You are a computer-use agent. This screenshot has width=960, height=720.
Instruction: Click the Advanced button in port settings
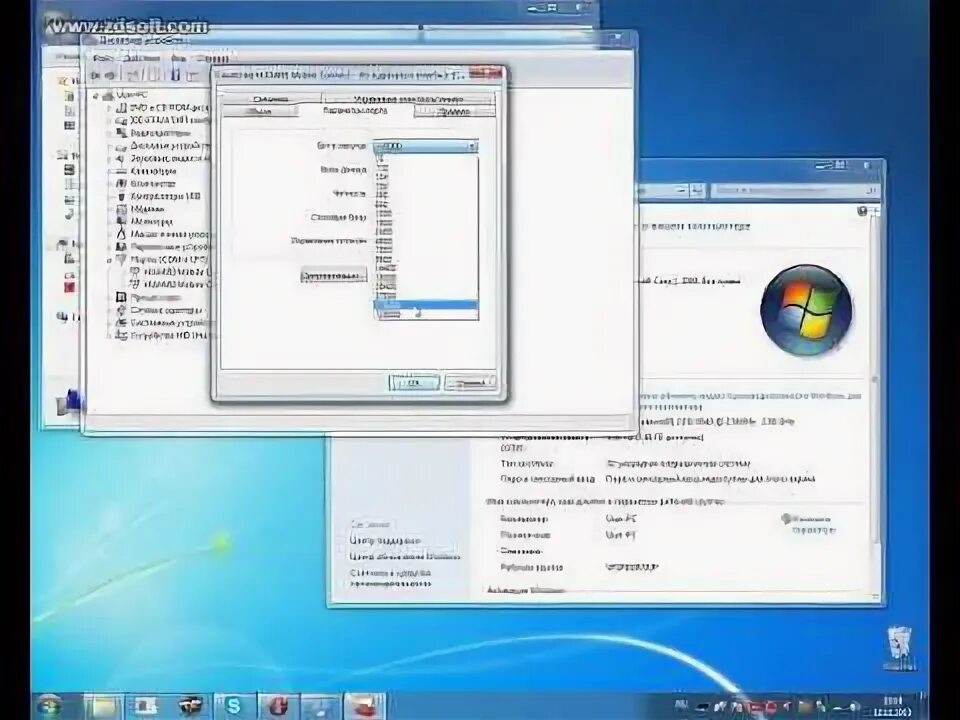click(x=334, y=276)
